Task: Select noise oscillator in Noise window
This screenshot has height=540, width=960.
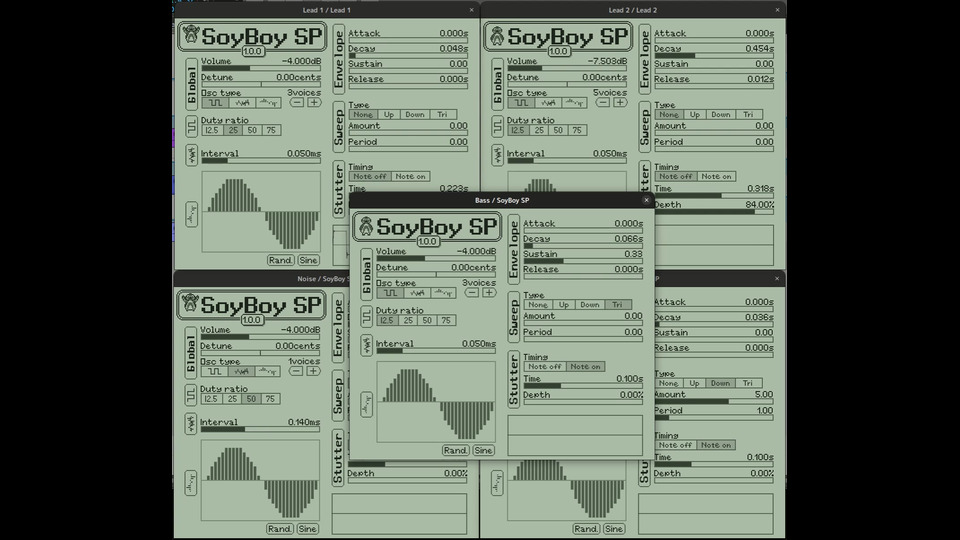Action: (x=241, y=372)
